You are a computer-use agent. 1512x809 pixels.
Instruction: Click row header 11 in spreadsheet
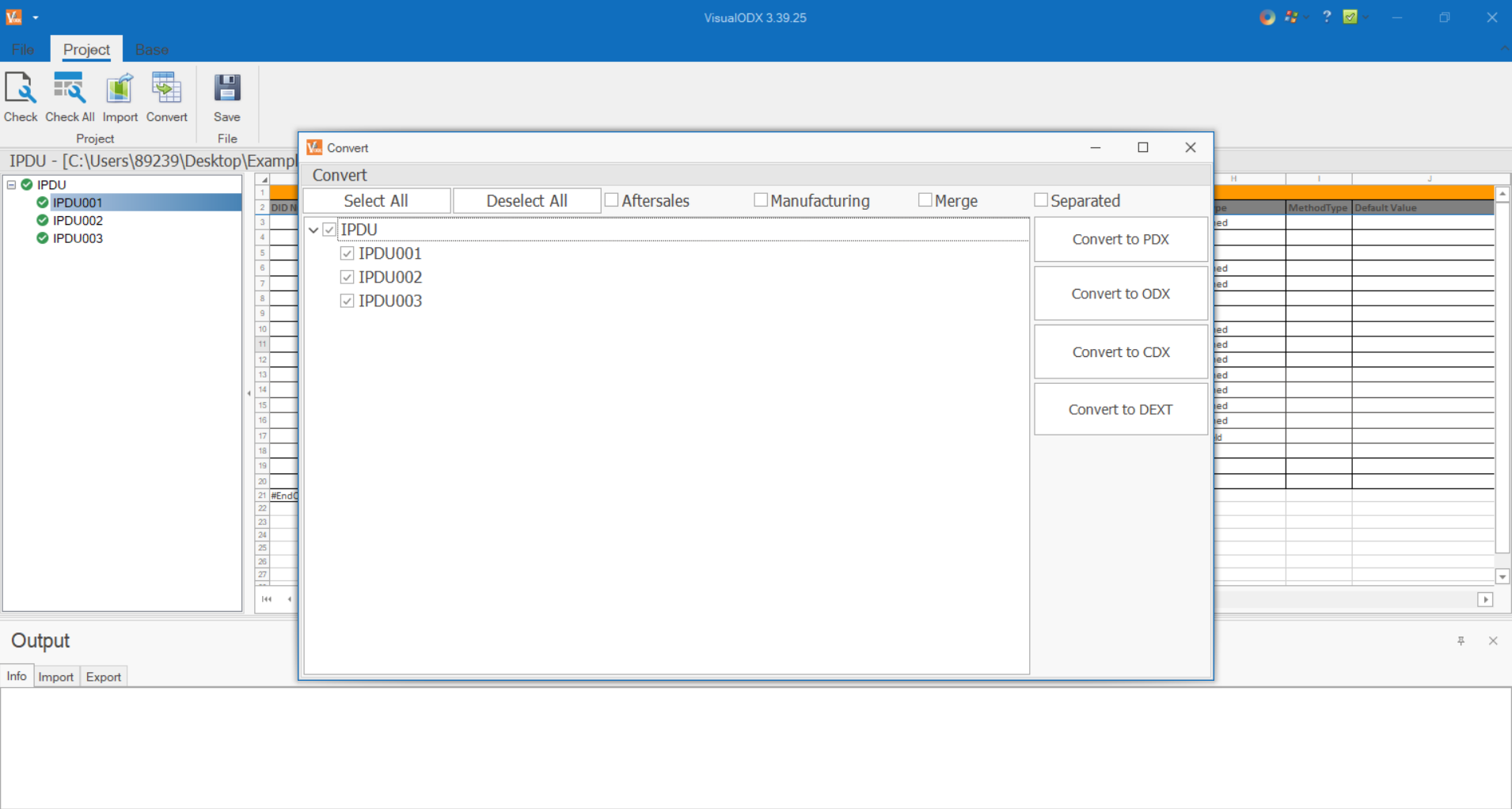pyautogui.click(x=262, y=344)
